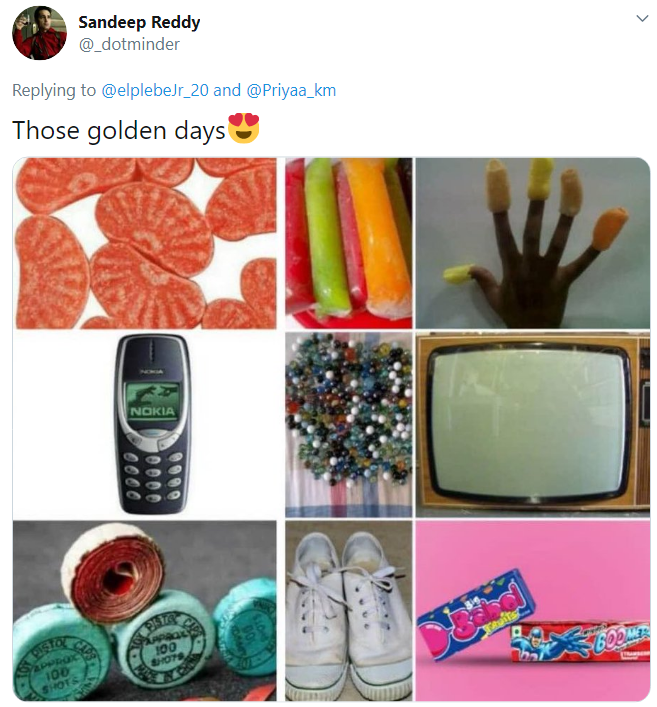Expand the tweet options chevron
Screen dimensions: 657x707
pos(642,18)
